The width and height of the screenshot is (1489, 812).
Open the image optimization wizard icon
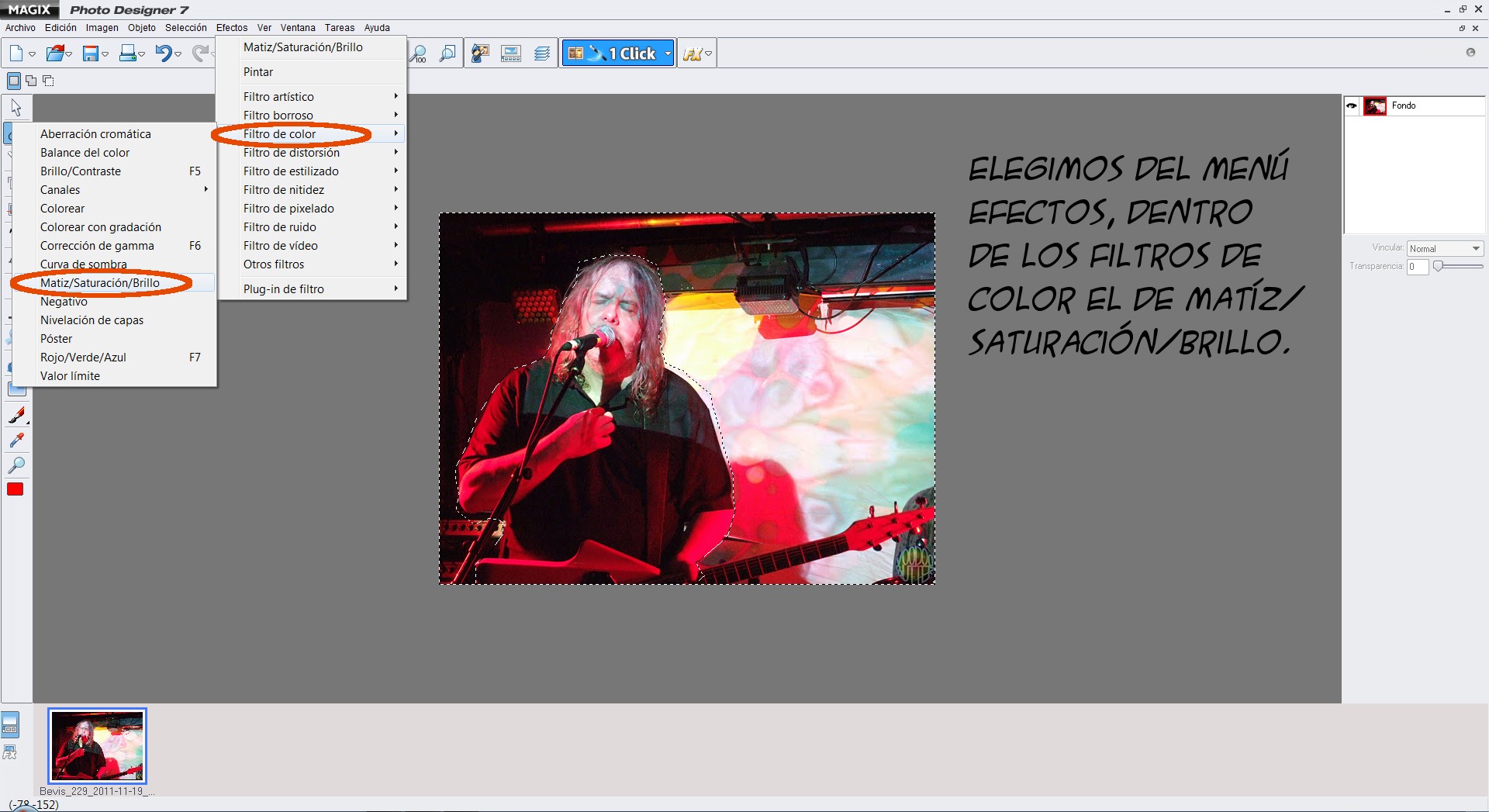480,54
